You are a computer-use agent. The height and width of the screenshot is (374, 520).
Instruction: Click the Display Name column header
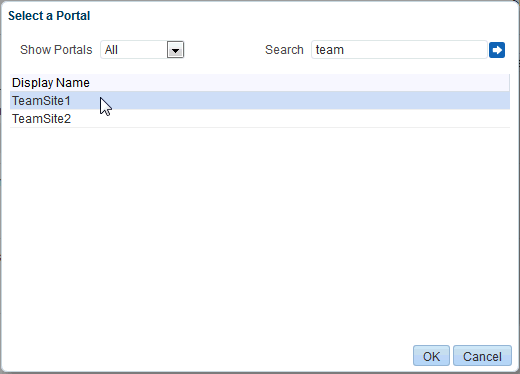click(260, 83)
